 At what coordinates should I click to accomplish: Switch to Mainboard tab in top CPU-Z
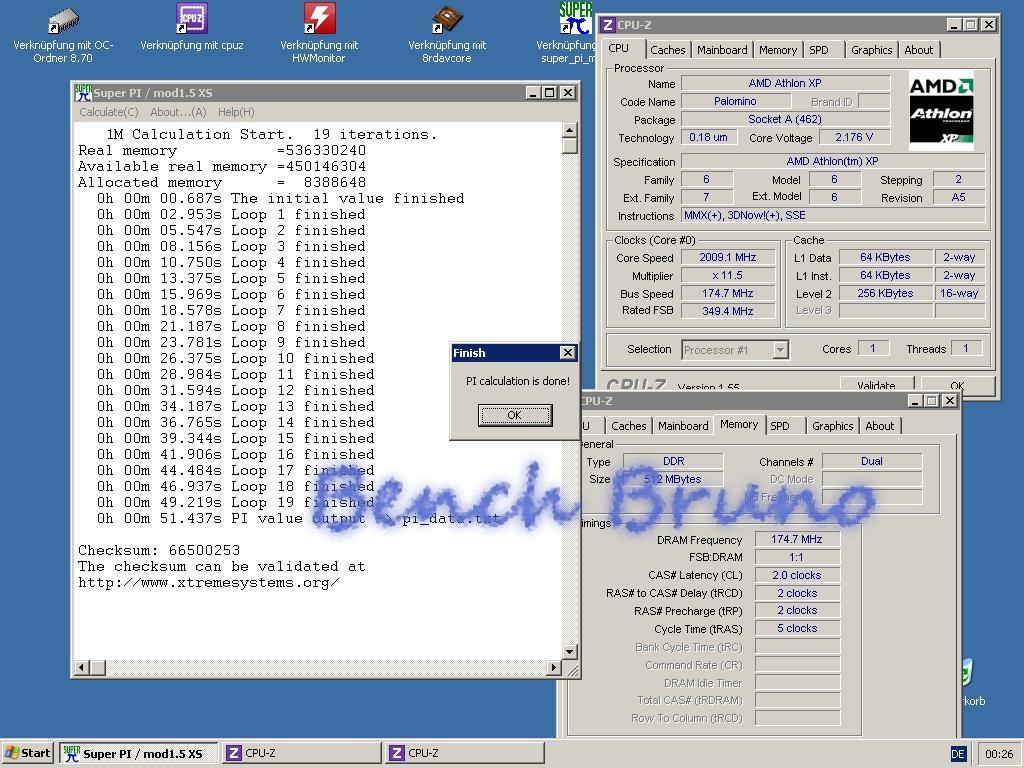(x=722, y=50)
